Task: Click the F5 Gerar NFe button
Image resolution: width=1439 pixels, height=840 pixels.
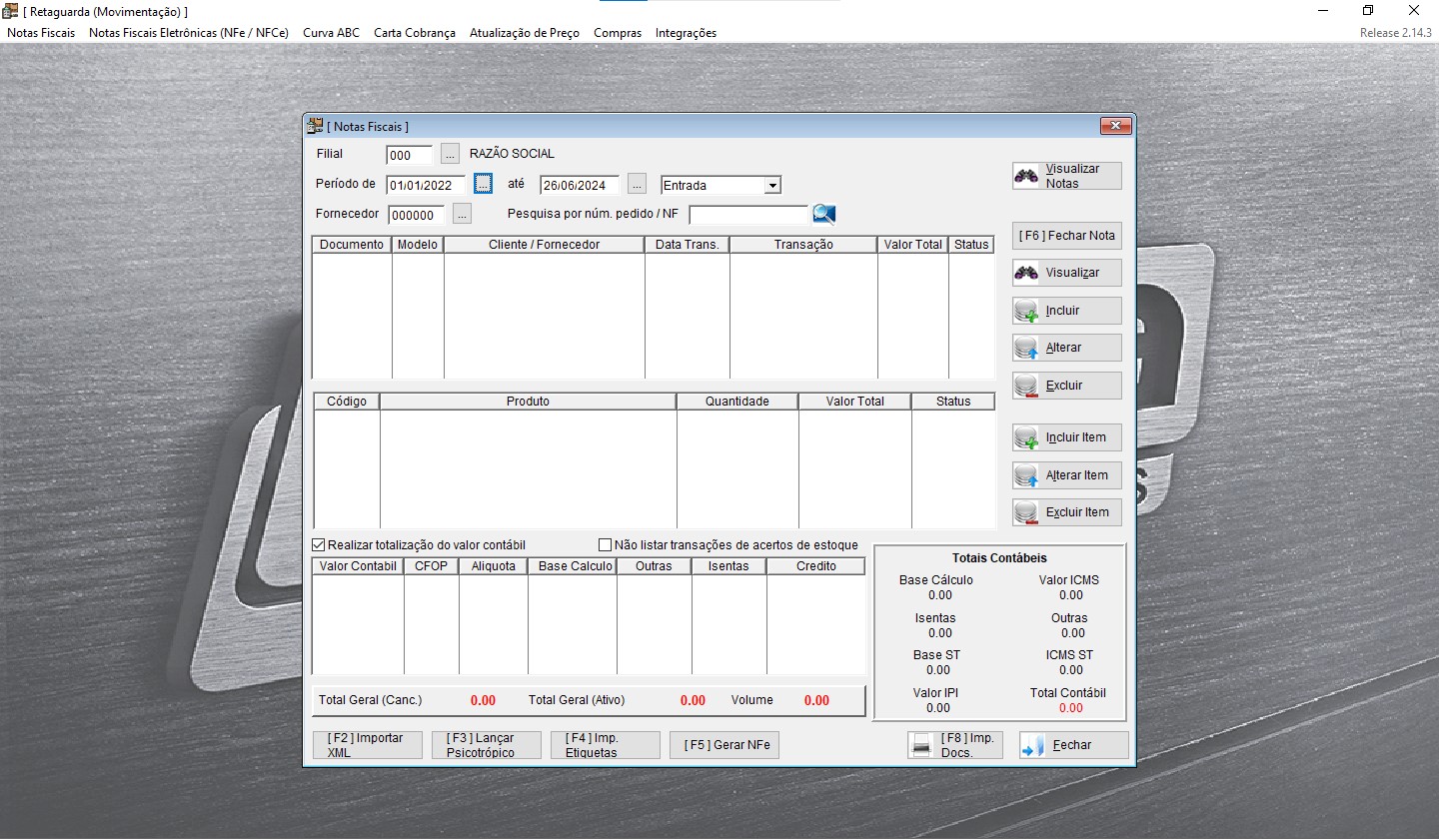Action: 725,745
